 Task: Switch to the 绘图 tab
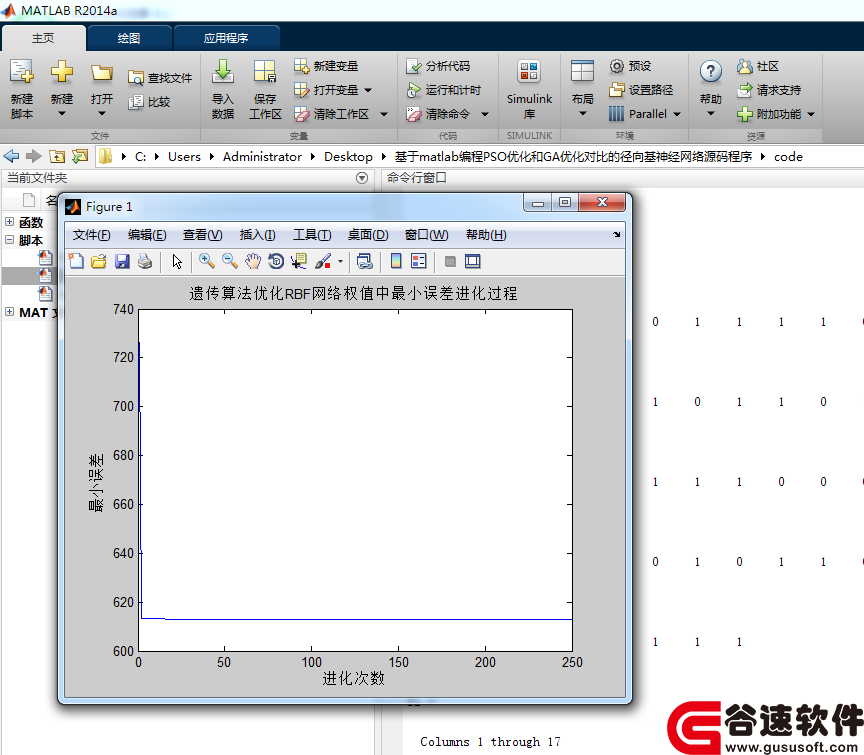[129, 38]
